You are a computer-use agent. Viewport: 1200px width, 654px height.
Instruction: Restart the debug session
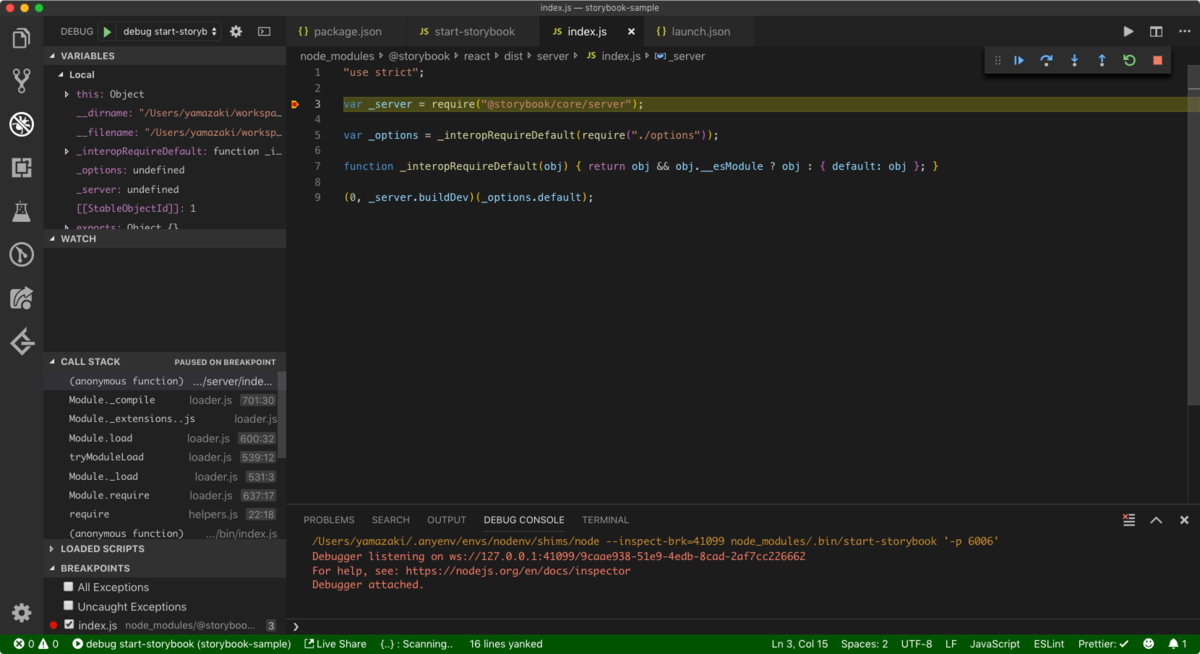click(1129, 61)
